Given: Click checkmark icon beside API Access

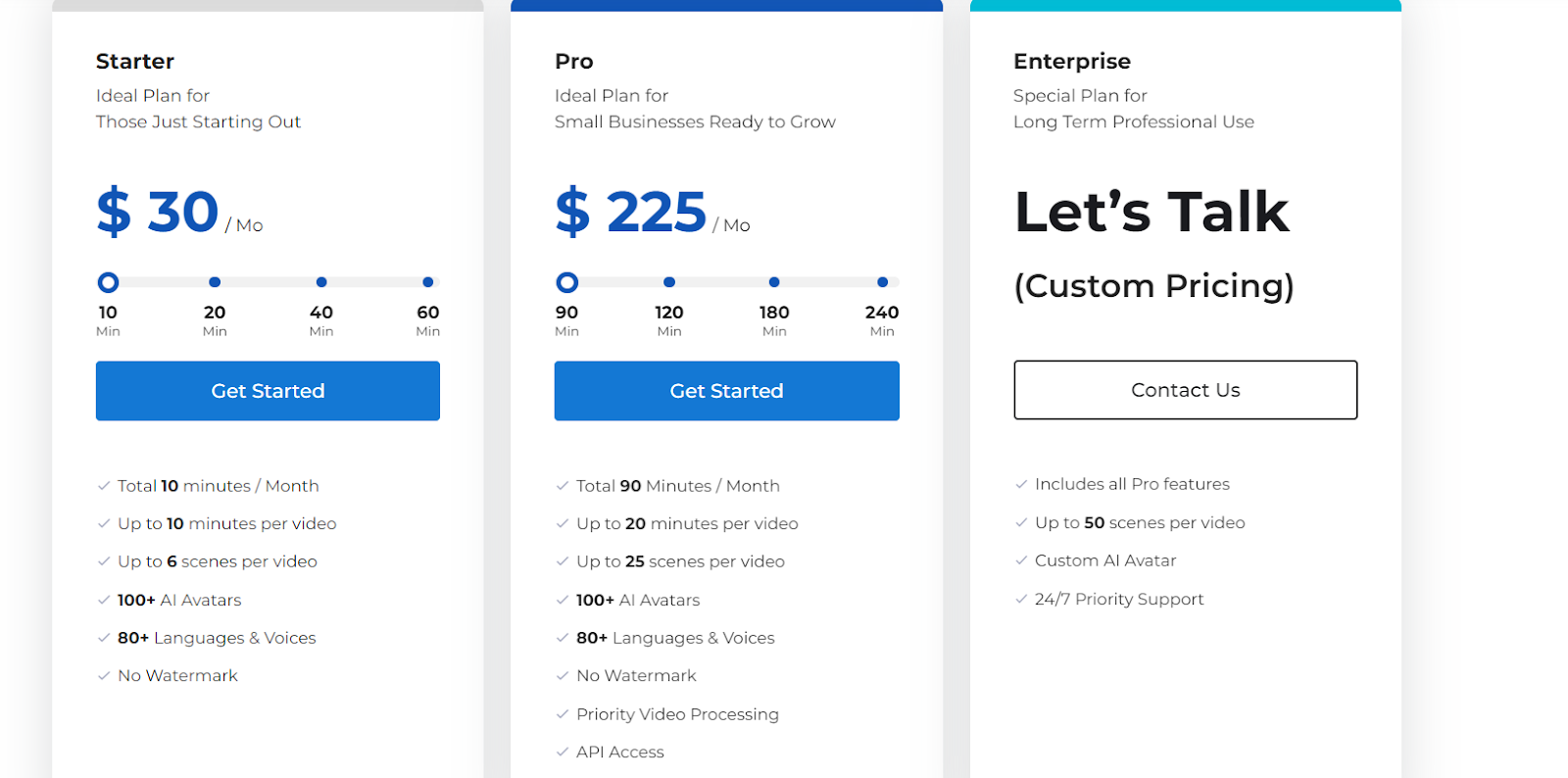Looking at the screenshot, I should pos(563,753).
